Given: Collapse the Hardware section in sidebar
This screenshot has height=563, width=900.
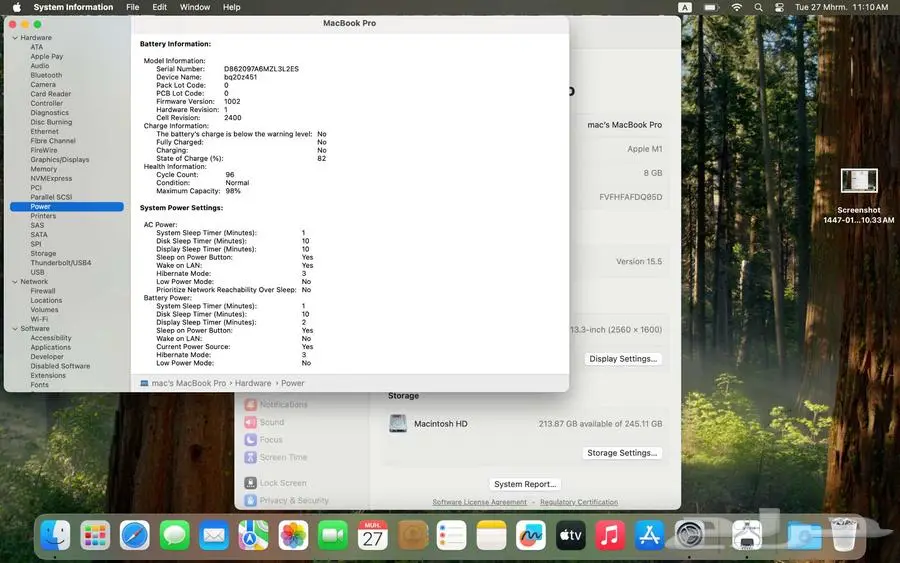Looking at the screenshot, I should [x=15, y=37].
